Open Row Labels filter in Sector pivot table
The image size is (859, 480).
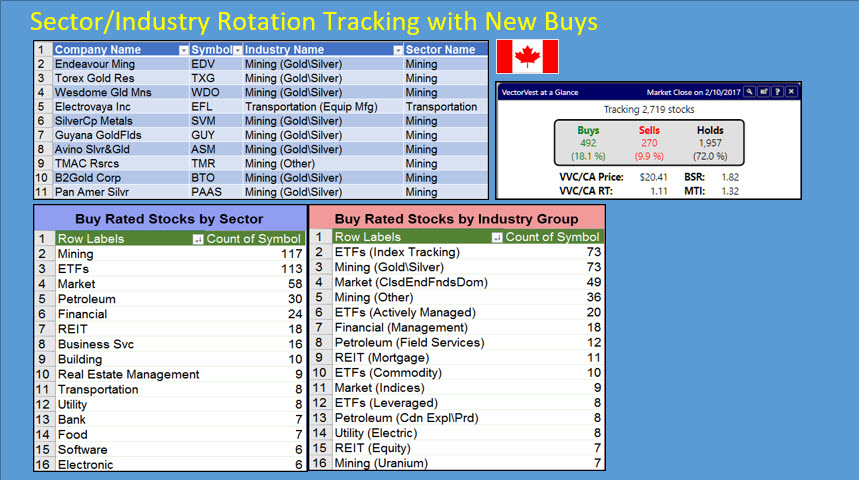[198, 239]
